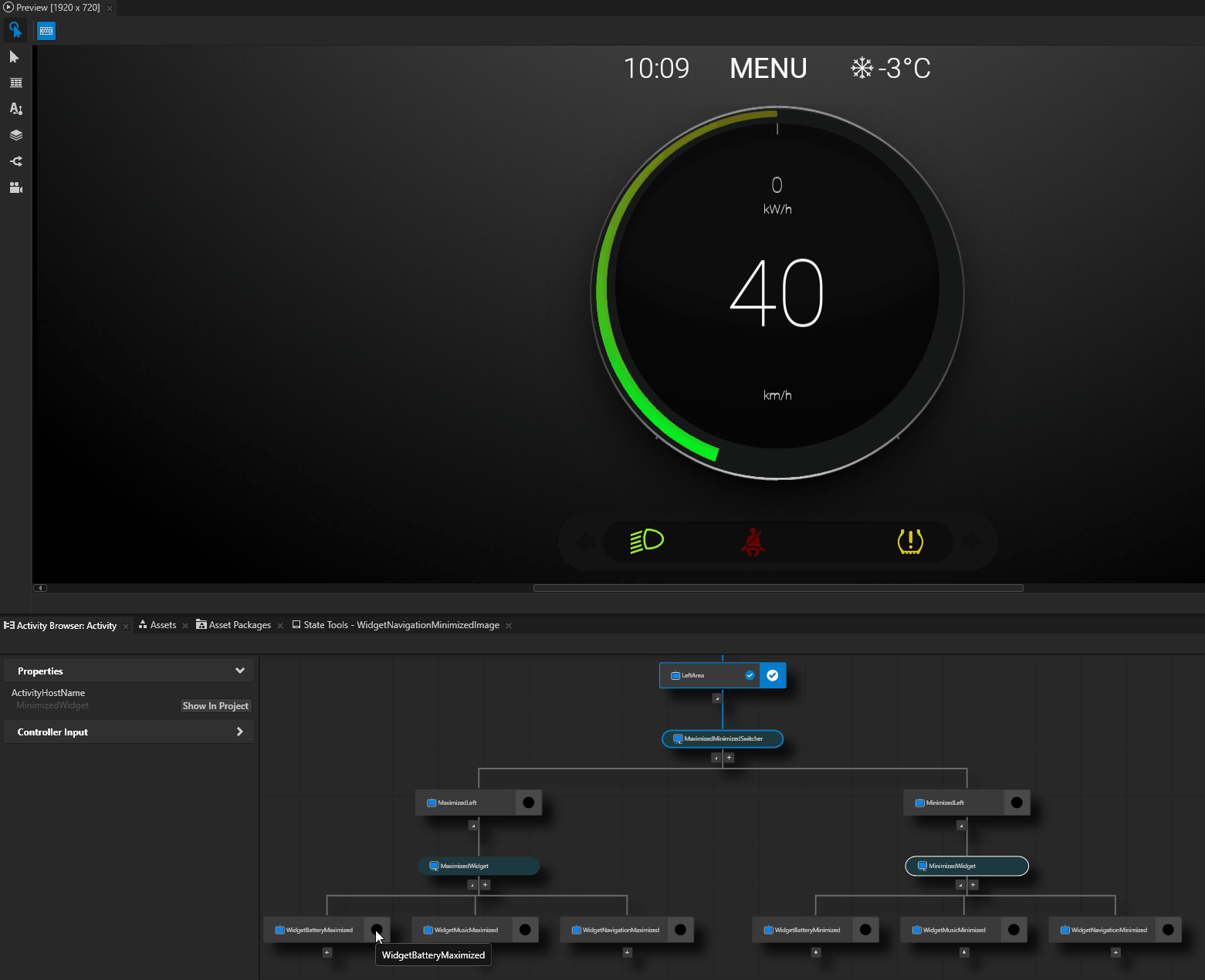The height and width of the screenshot is (980, 1205).
Task: Open the MENU item in the preview
Action: tap(768, 68)
